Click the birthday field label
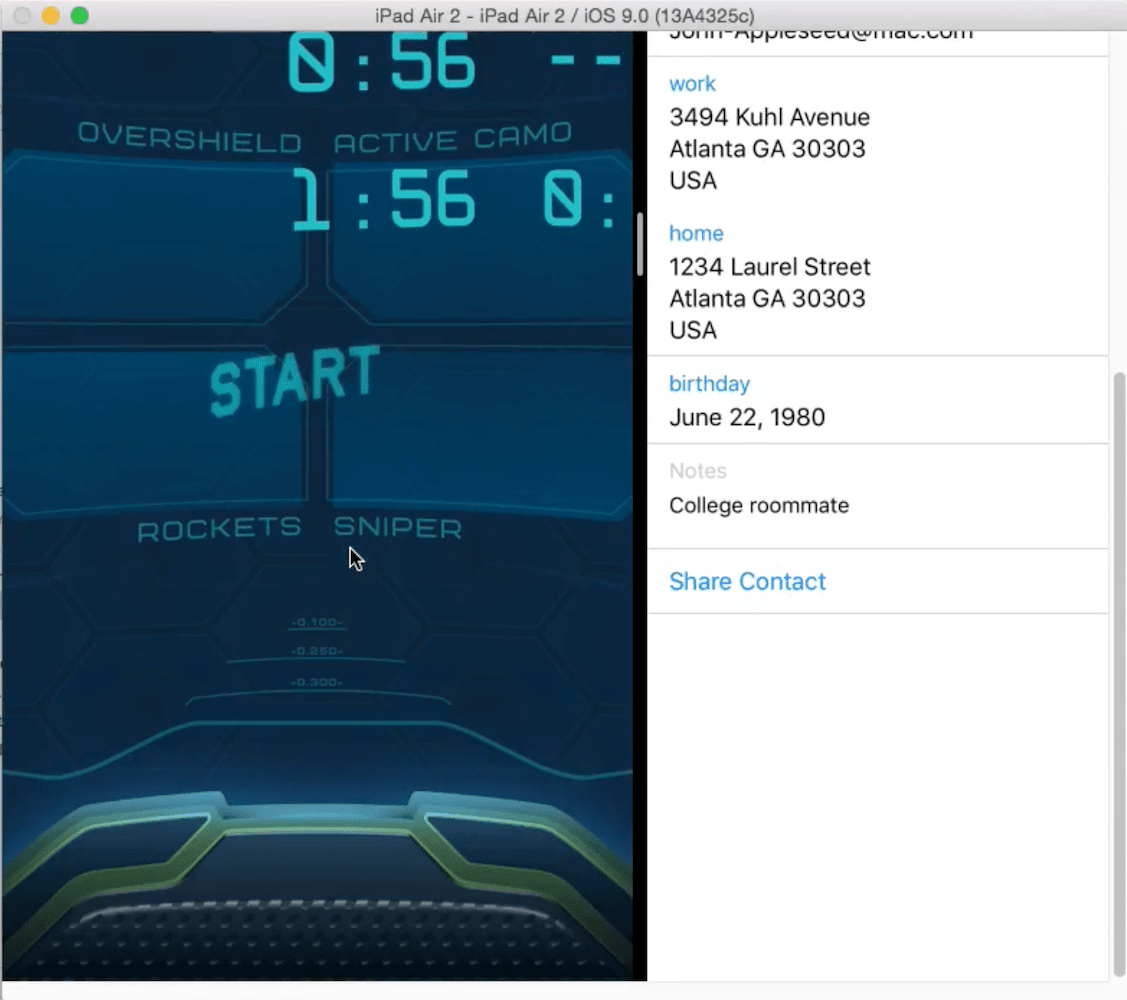1127x1000 pixels. (x=709, y=384)
